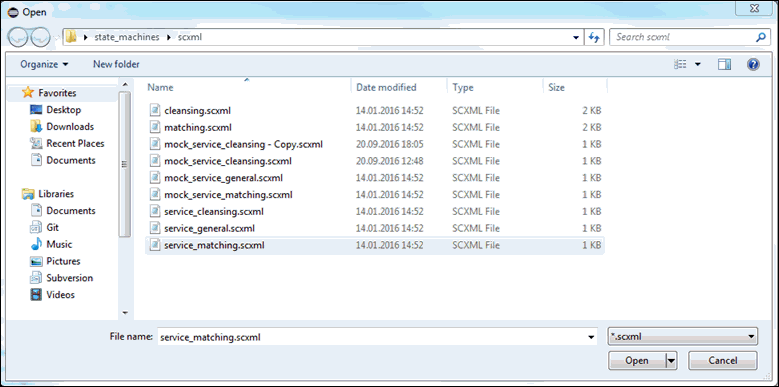779x387 pixels.
Task: Click the Forward navigation arrow
Action: click(x=41, y=37)
